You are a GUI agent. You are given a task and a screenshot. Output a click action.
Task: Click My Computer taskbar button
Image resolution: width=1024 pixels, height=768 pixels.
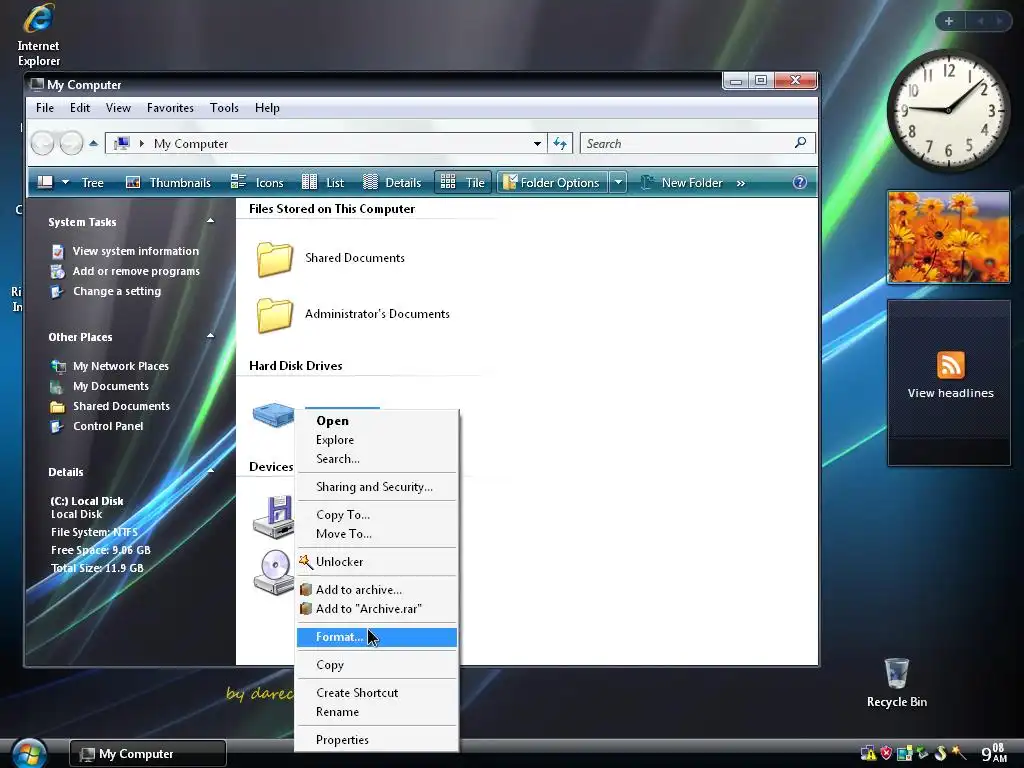click(148, 754)
